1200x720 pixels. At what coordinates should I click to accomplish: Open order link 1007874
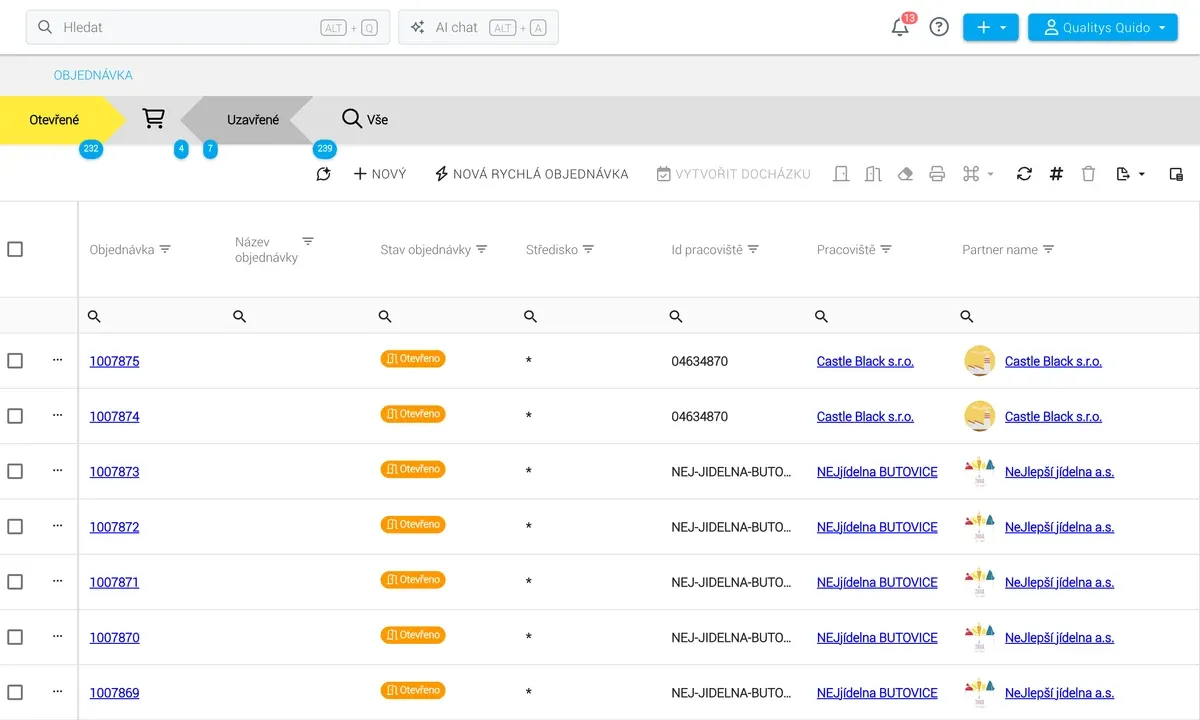(115, 416)
